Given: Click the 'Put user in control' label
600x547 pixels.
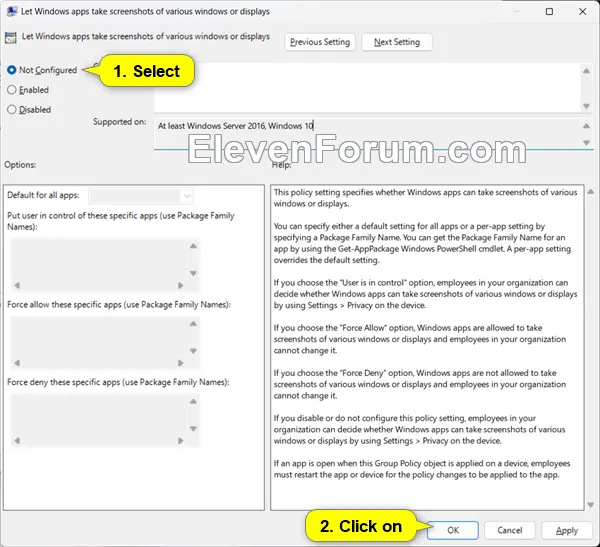Looking at the screenshot, I should [121, 221].
